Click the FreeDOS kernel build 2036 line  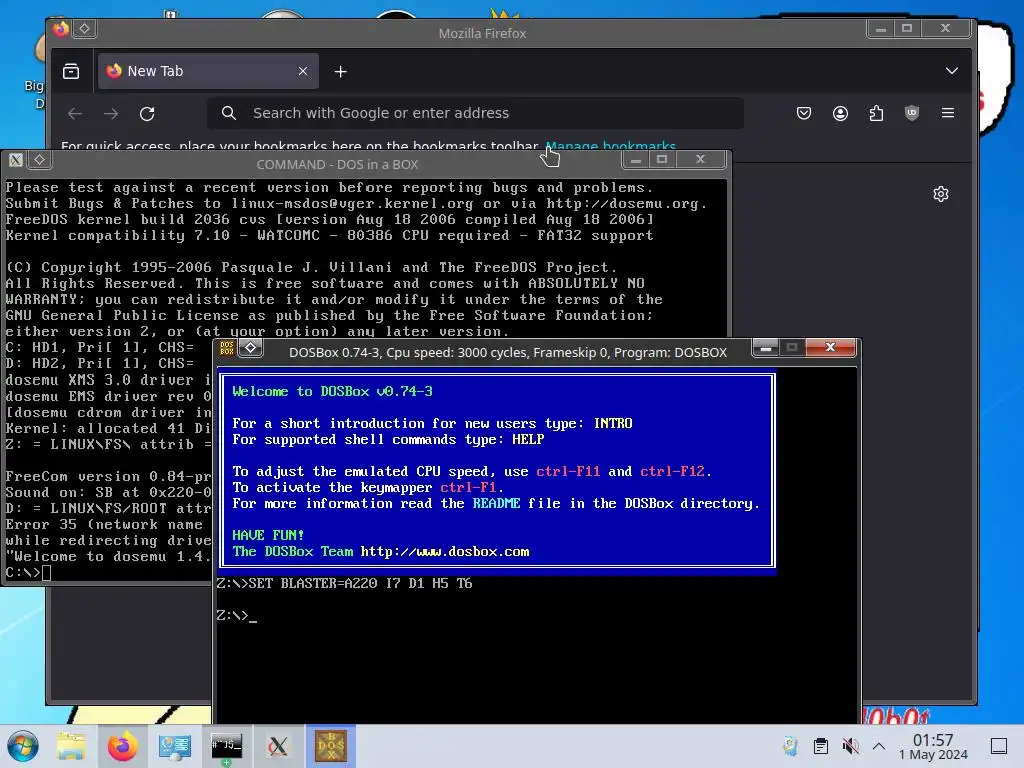click(x=330, y=219)
